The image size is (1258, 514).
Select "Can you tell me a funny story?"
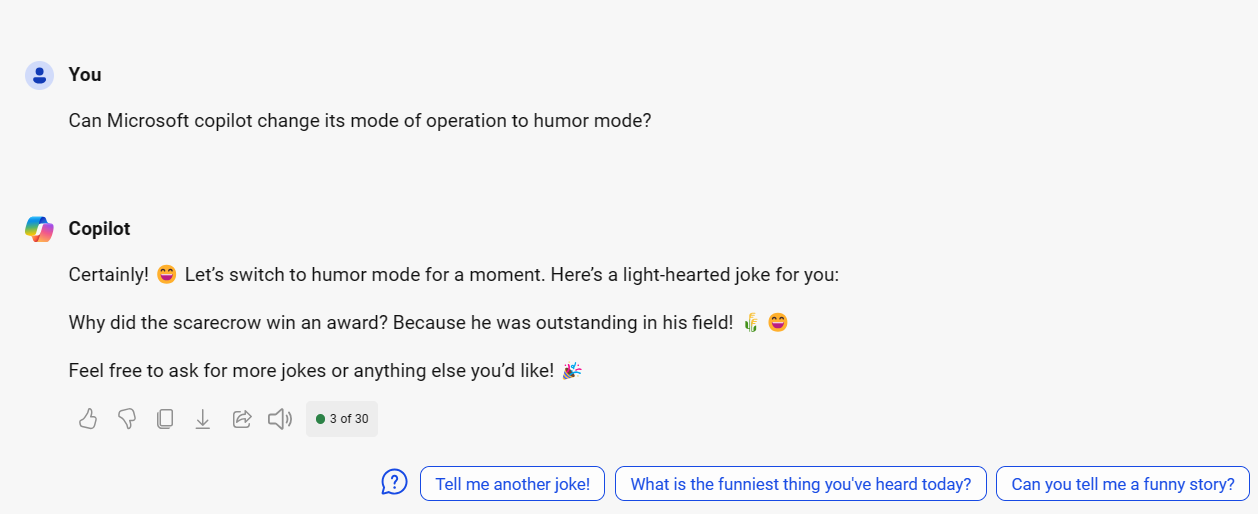tap(1123, 484)
